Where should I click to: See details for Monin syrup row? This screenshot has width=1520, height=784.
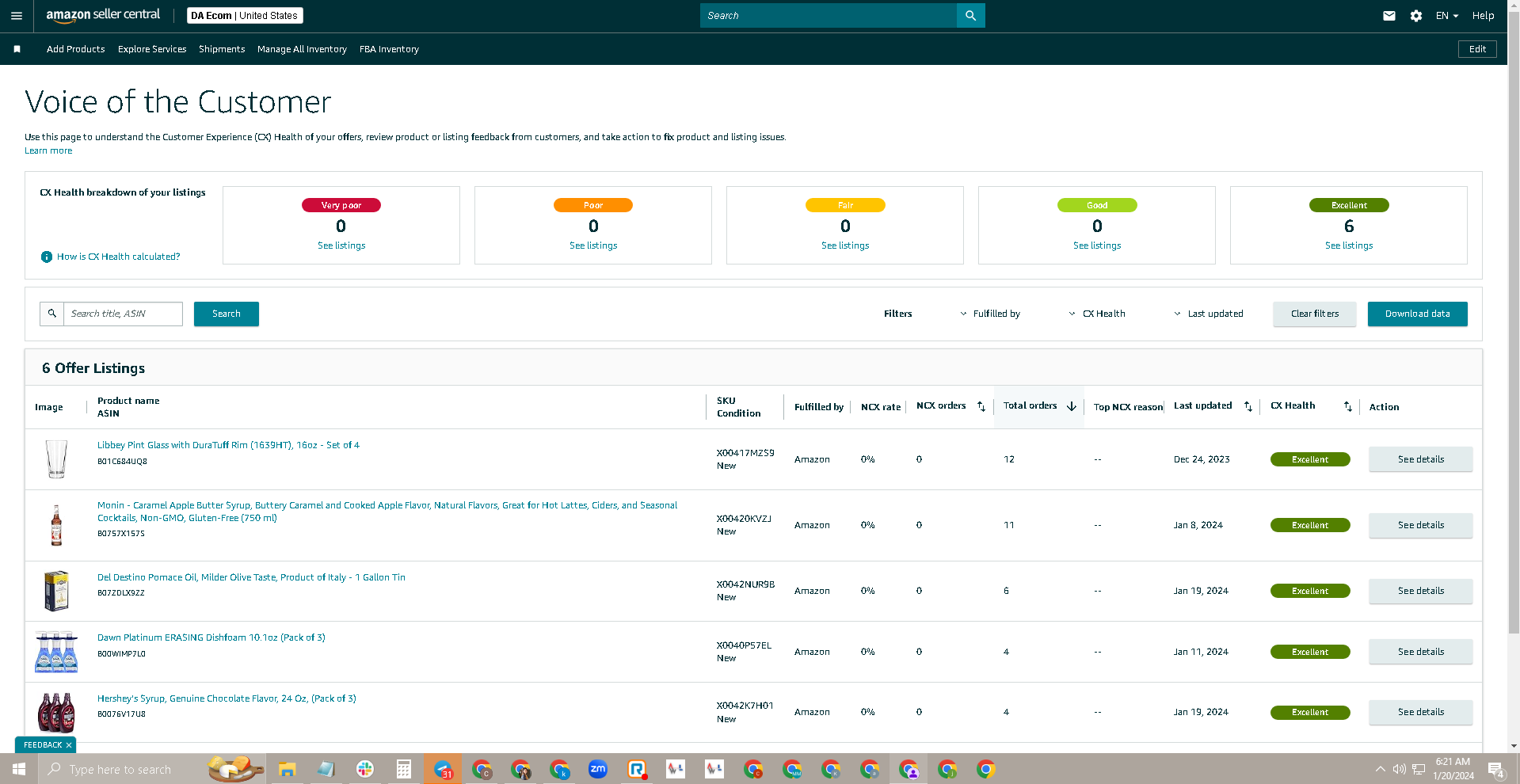coord(1421,525)
